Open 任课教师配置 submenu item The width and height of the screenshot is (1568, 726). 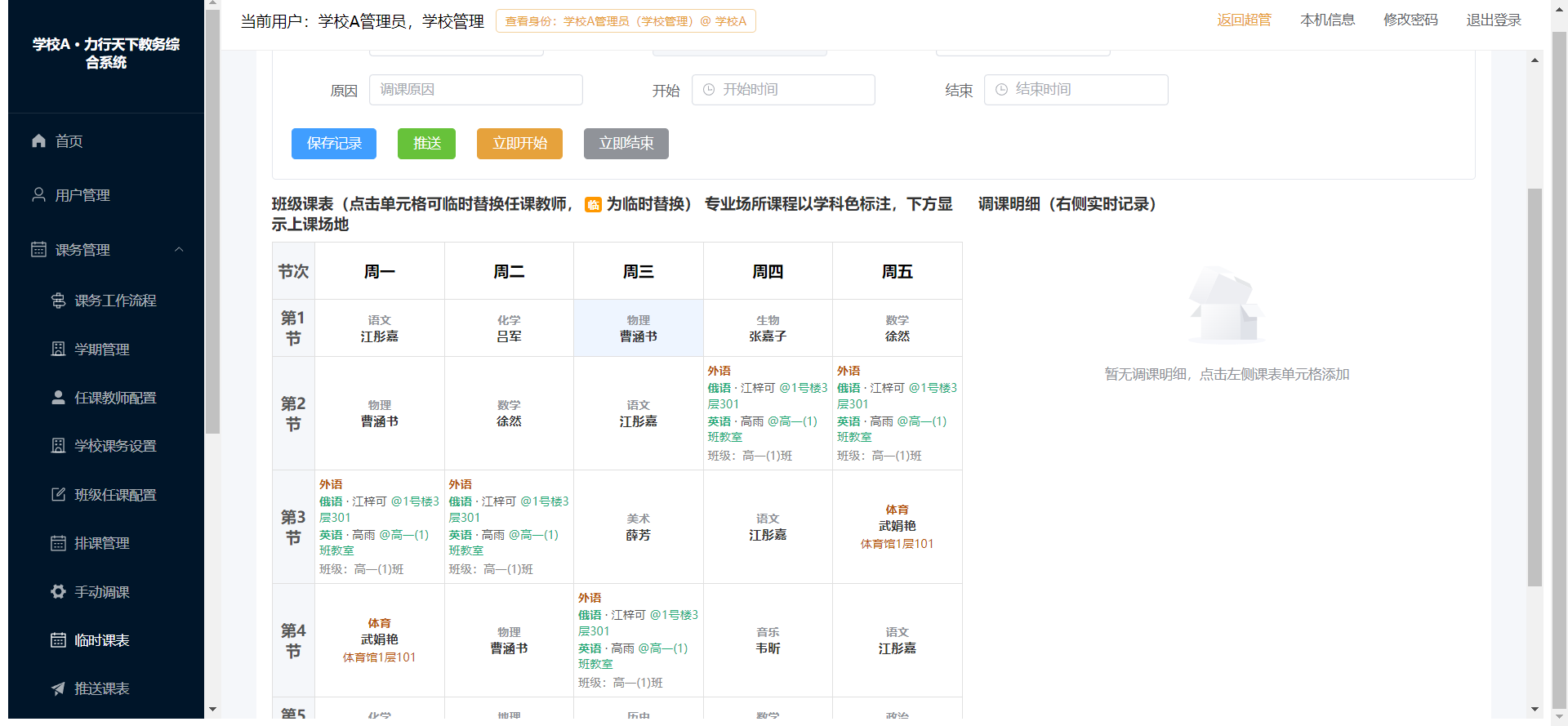pos(106,397)
